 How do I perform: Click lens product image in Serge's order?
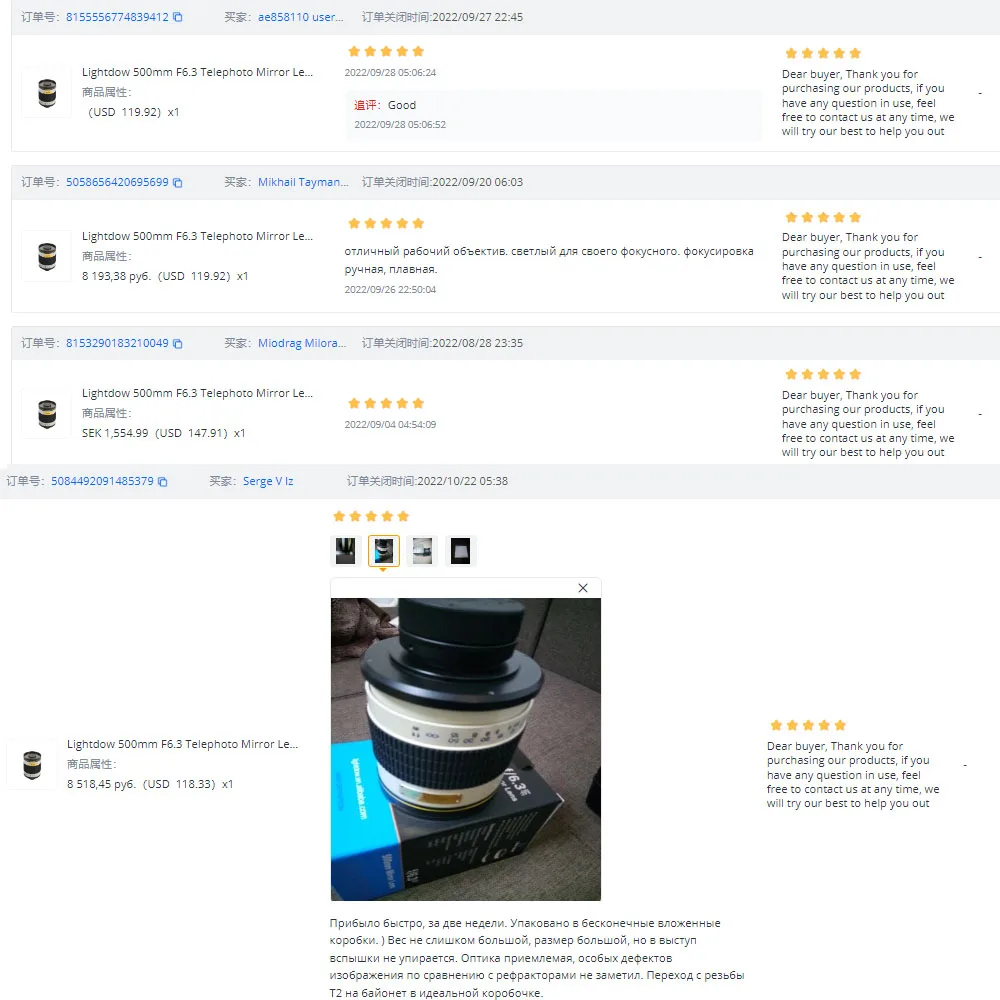pyautogui.click(x=32, y=765)
